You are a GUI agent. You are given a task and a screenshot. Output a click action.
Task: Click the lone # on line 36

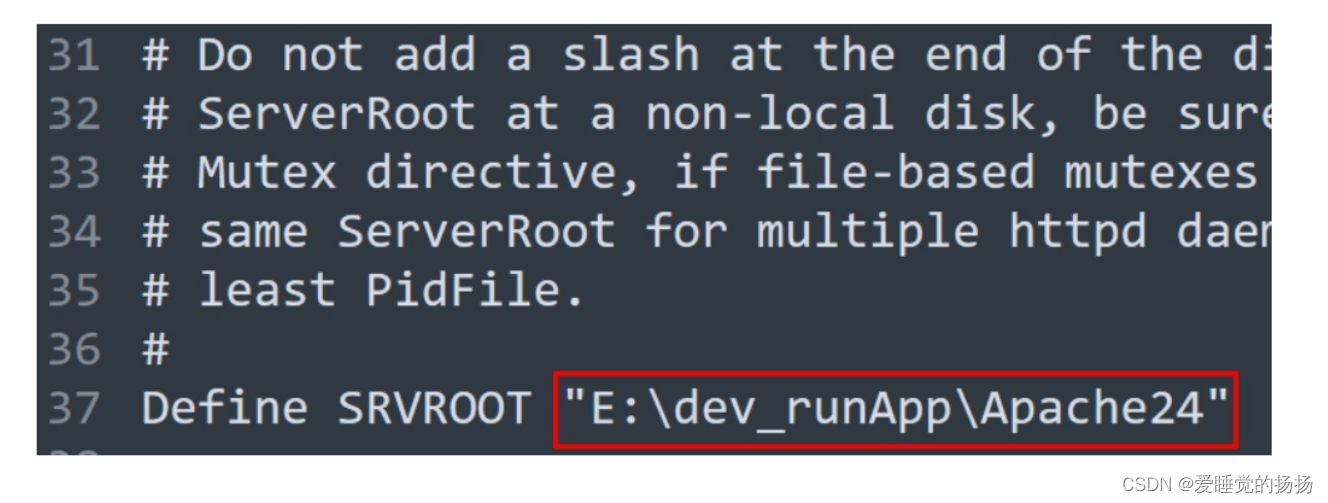[156, 350]
